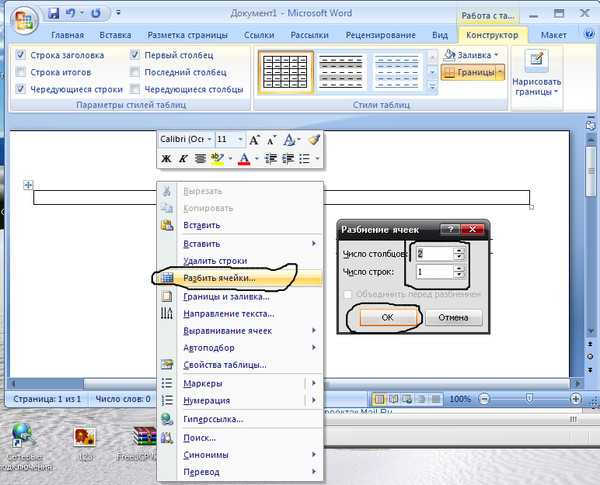Open font size 11 dropdown
600x485 pixels.
pos(240,140)
